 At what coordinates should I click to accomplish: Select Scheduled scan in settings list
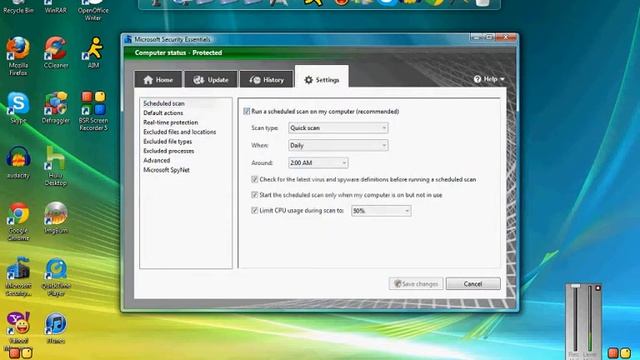pos(164,104)
